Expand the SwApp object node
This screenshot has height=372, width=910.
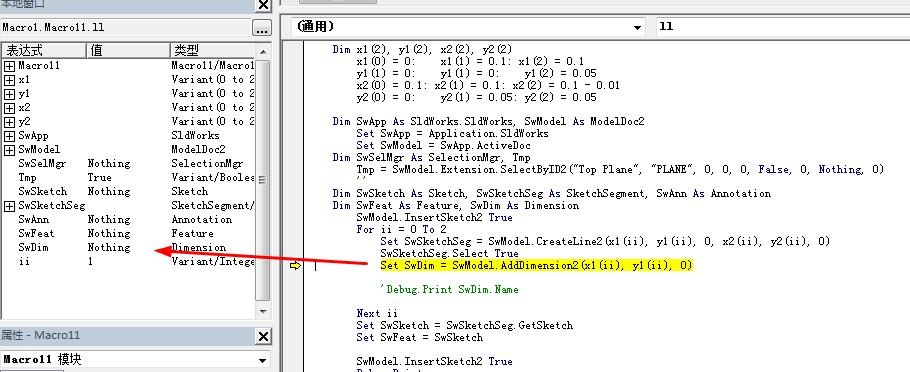click(x=9, y=136)
